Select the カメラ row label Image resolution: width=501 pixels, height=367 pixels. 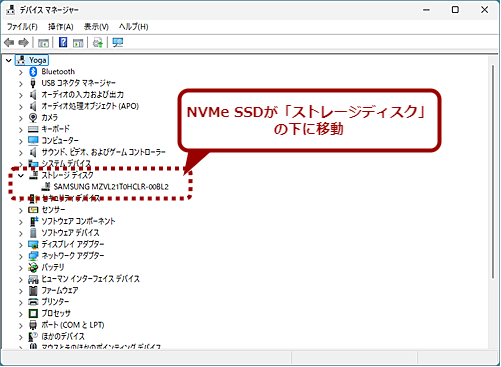[x=49, y=117]
